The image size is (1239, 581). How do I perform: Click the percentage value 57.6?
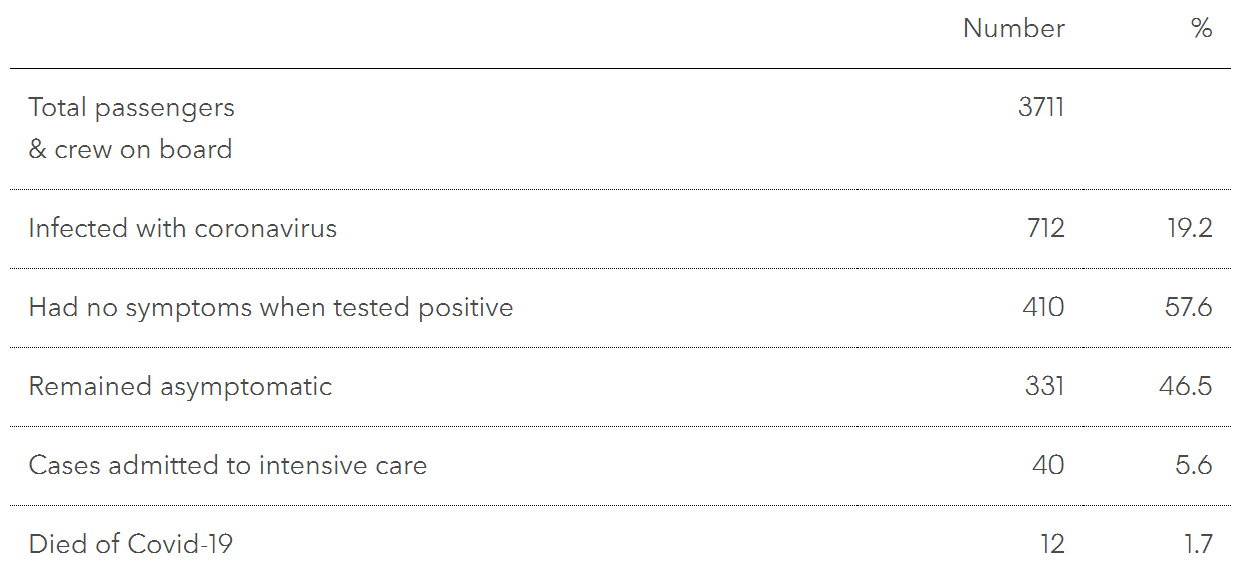1188,307
